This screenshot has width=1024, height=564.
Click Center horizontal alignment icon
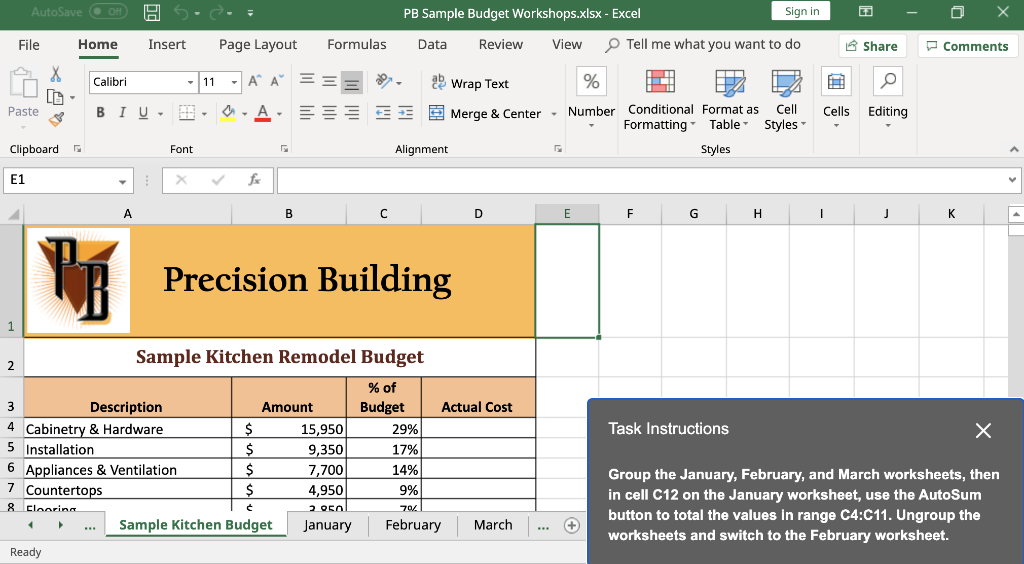tap(329, 113)
